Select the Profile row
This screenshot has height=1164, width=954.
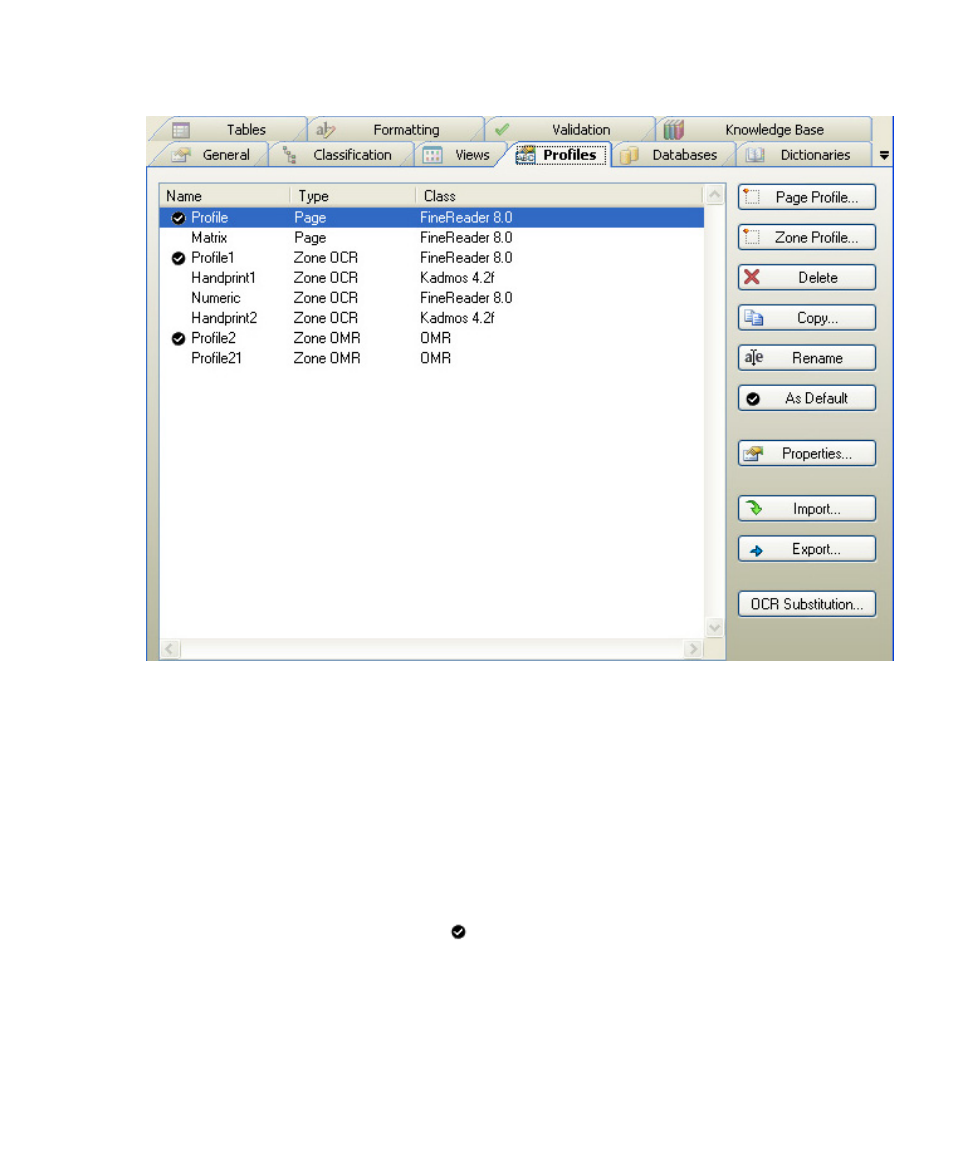(431, 218)
